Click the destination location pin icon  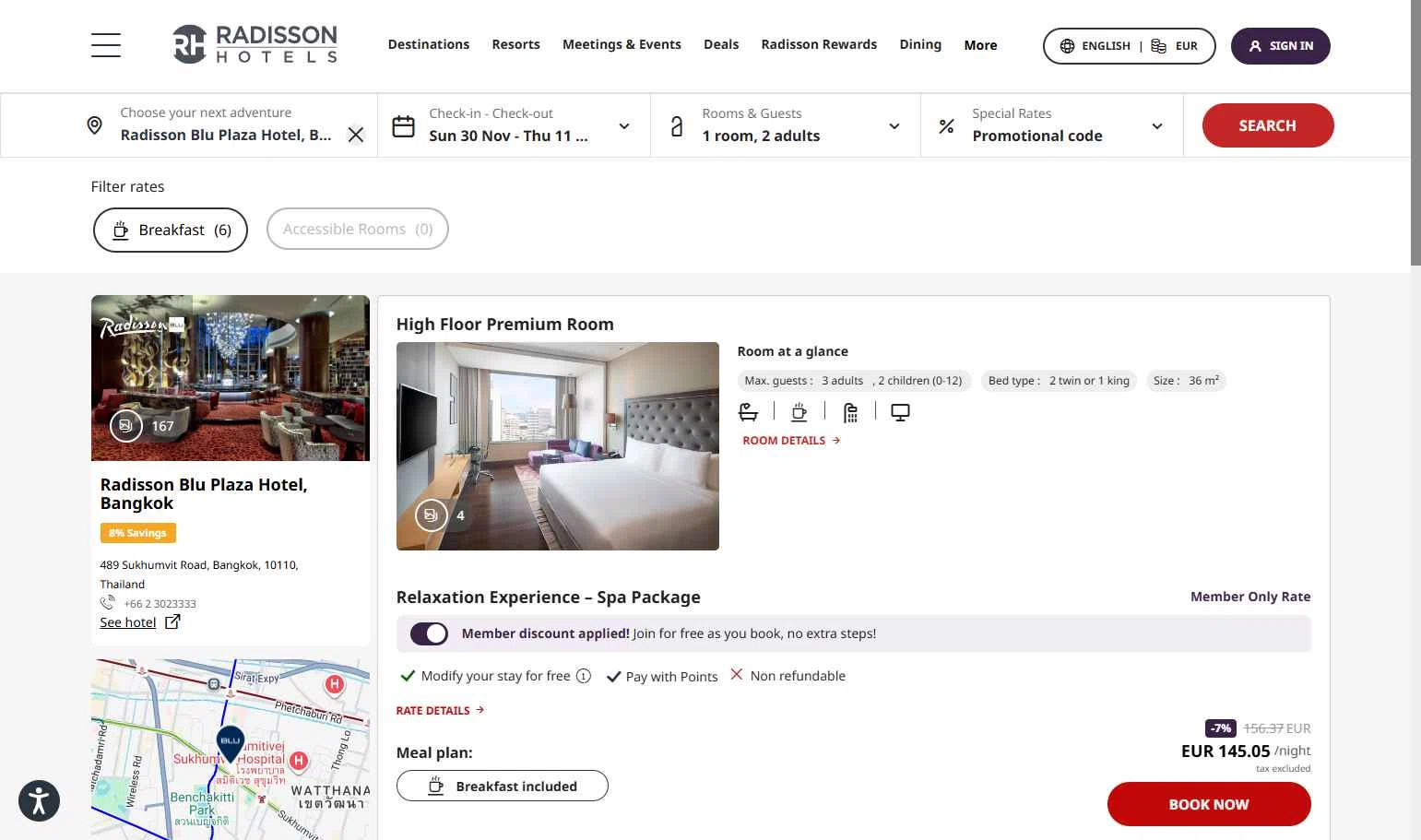94,125
